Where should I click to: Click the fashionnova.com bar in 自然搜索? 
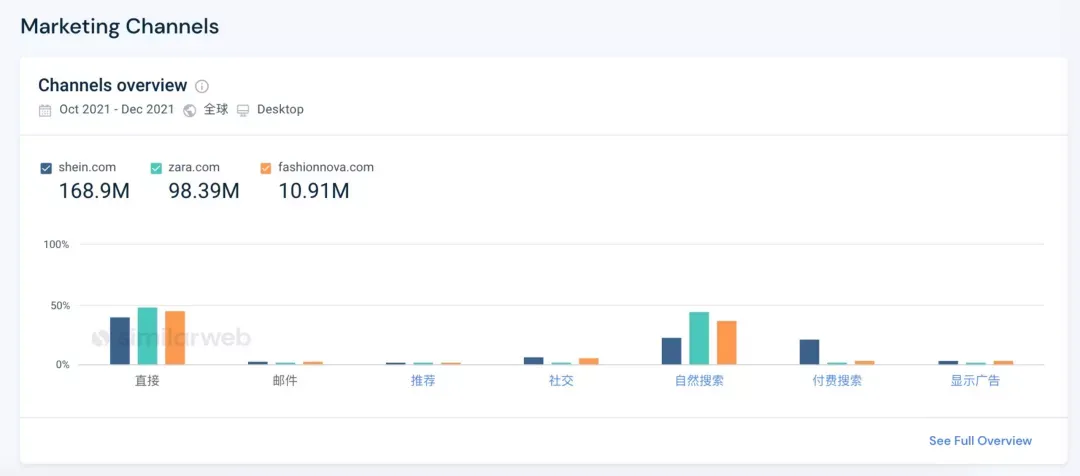727,342
